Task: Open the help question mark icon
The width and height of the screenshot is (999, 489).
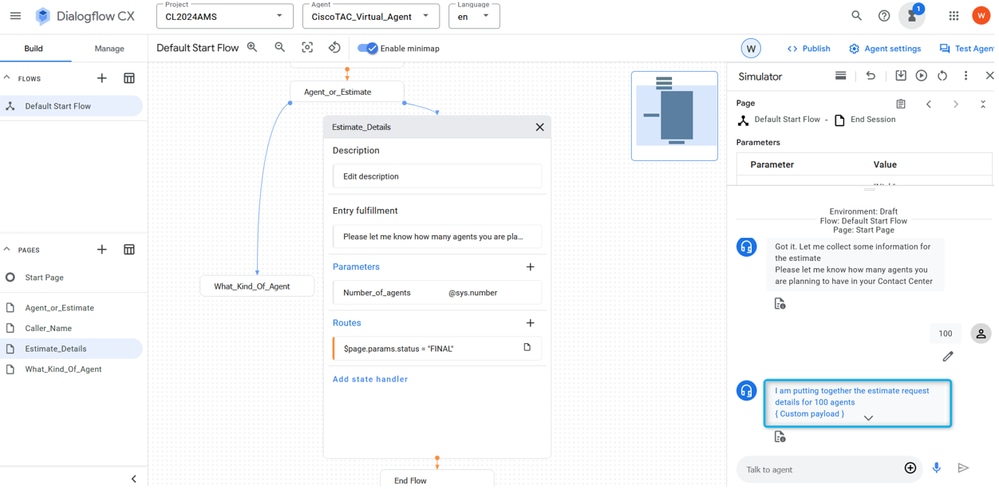Action: click(884, 16)
